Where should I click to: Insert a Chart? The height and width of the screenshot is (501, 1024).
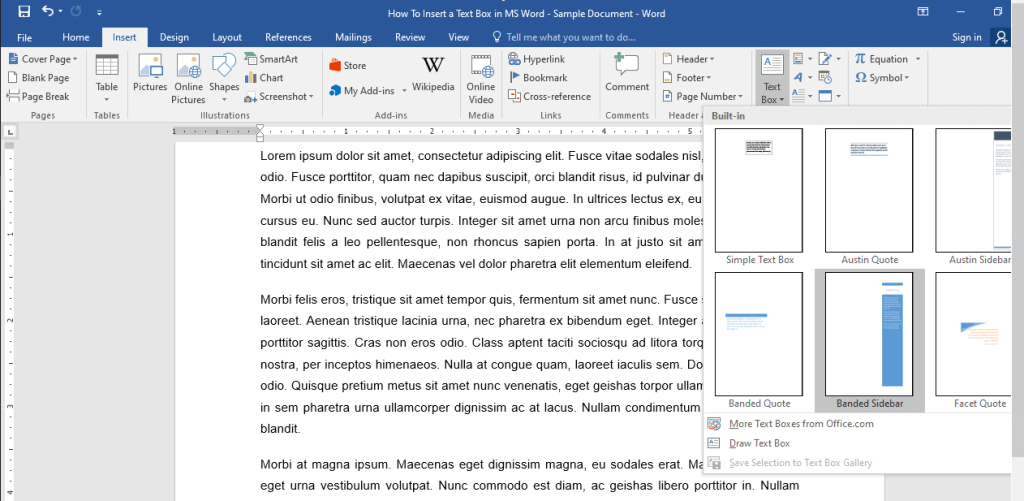coord(264,78)
